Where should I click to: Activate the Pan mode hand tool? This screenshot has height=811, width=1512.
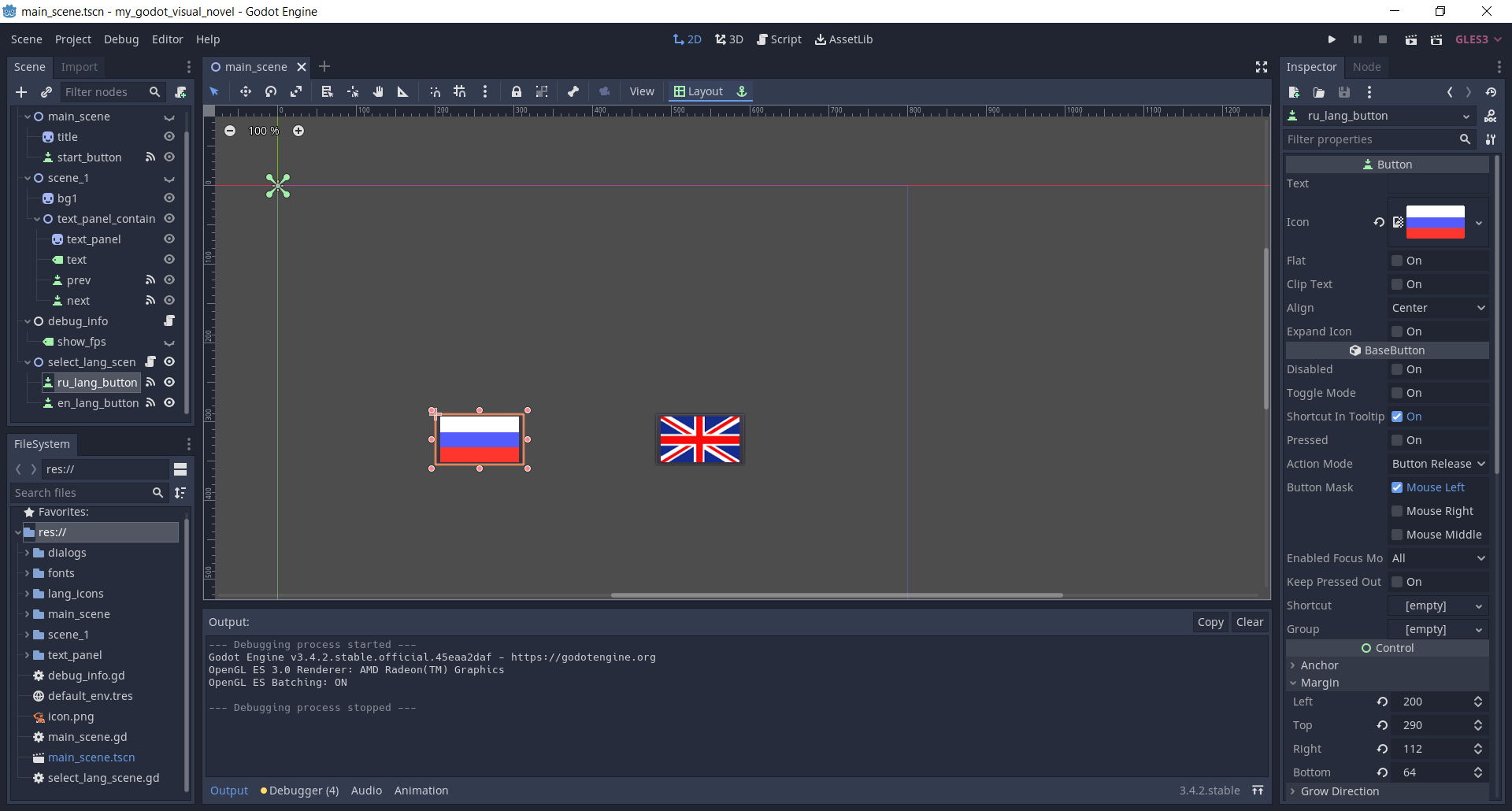click(378, 91)
